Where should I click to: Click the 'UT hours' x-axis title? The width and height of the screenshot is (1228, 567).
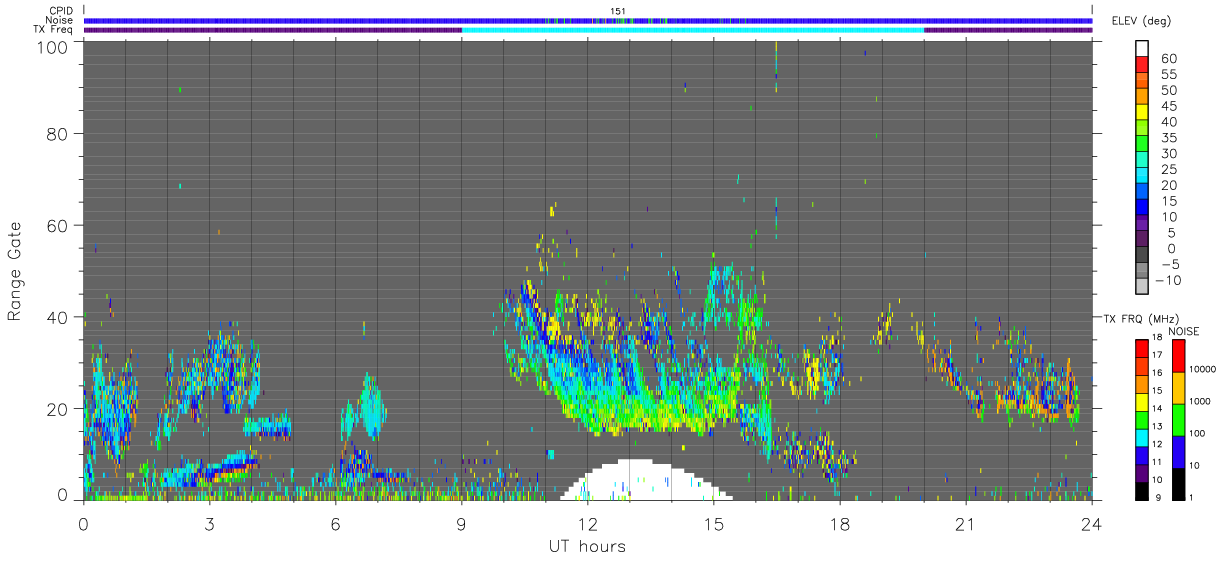tap(587, 547)
